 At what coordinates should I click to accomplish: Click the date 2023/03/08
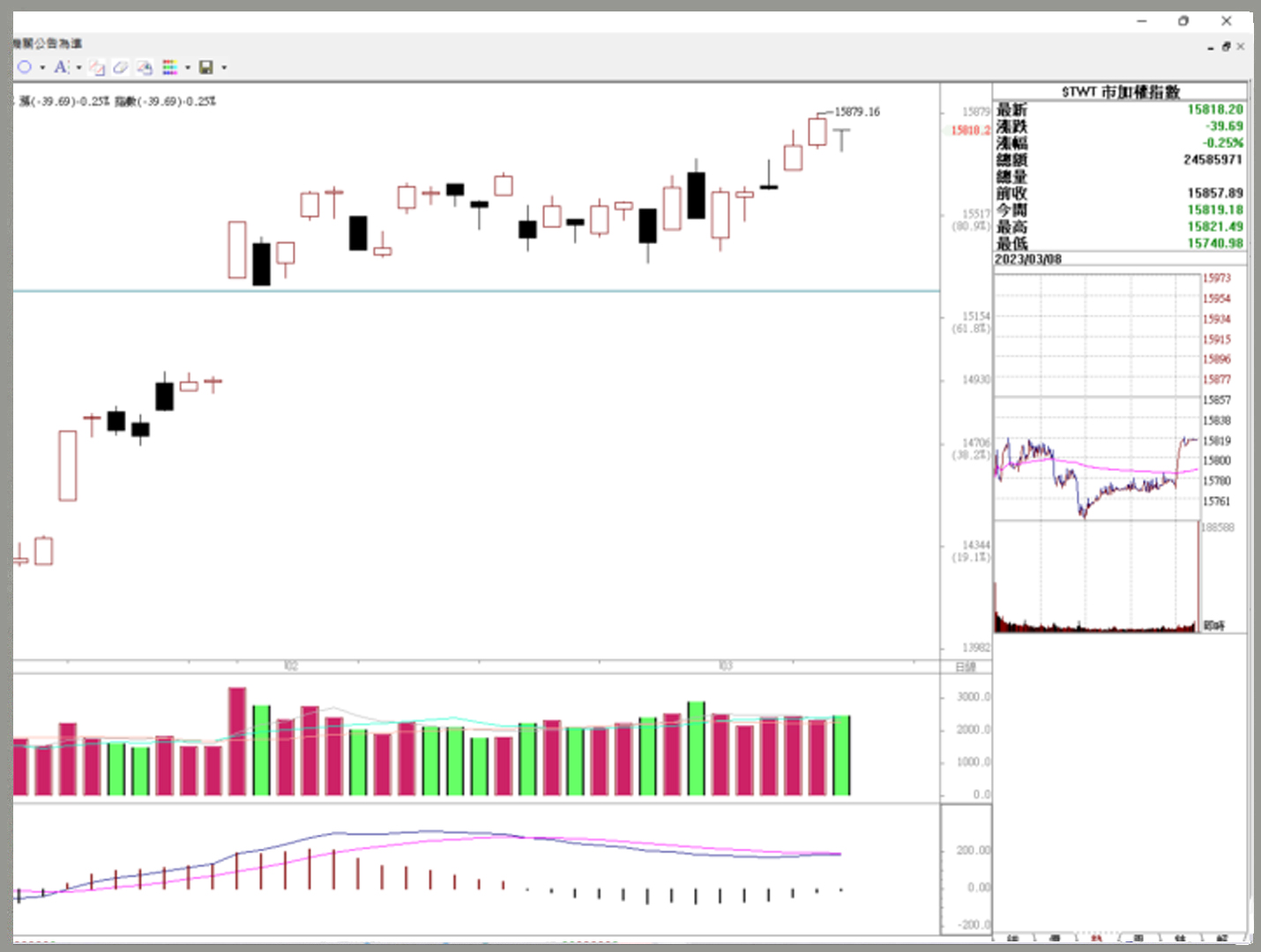tap(1028, 259)
